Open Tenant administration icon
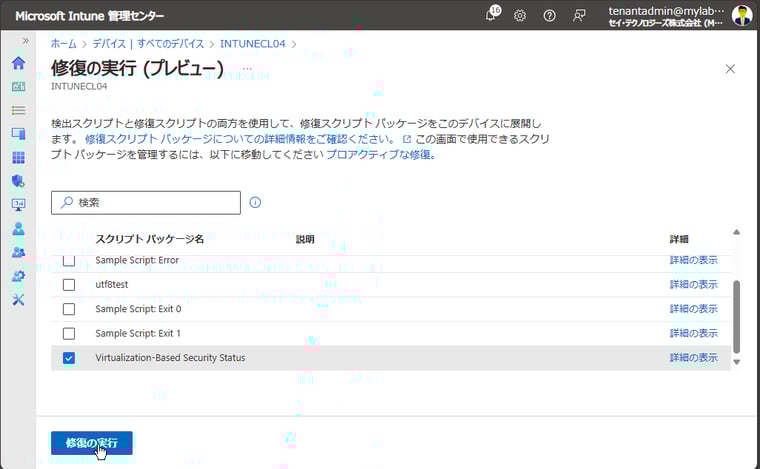760x469 pixels. click(x=18, y=276)
